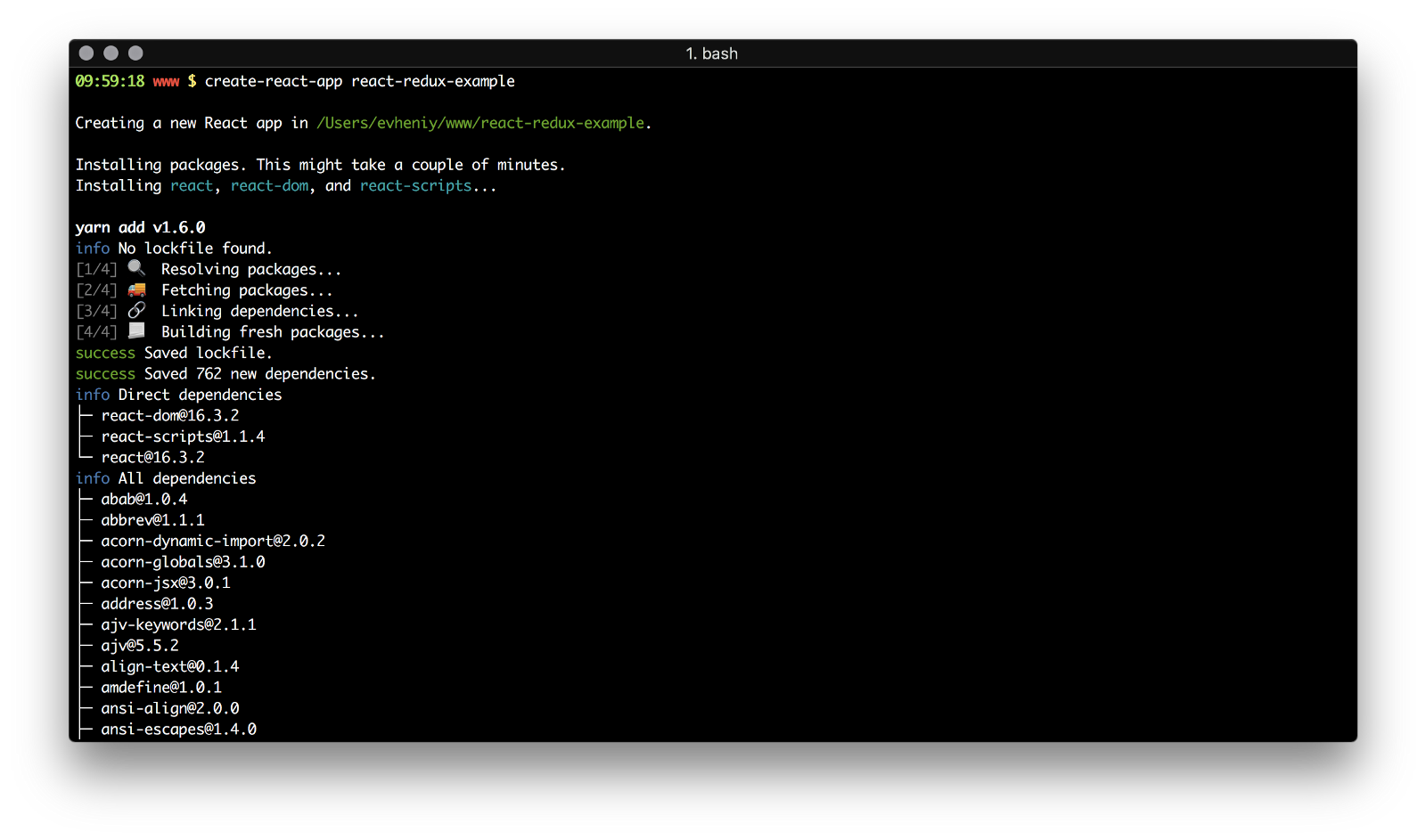Click the create-react-app command text
1426x840 pixels.
273,81
